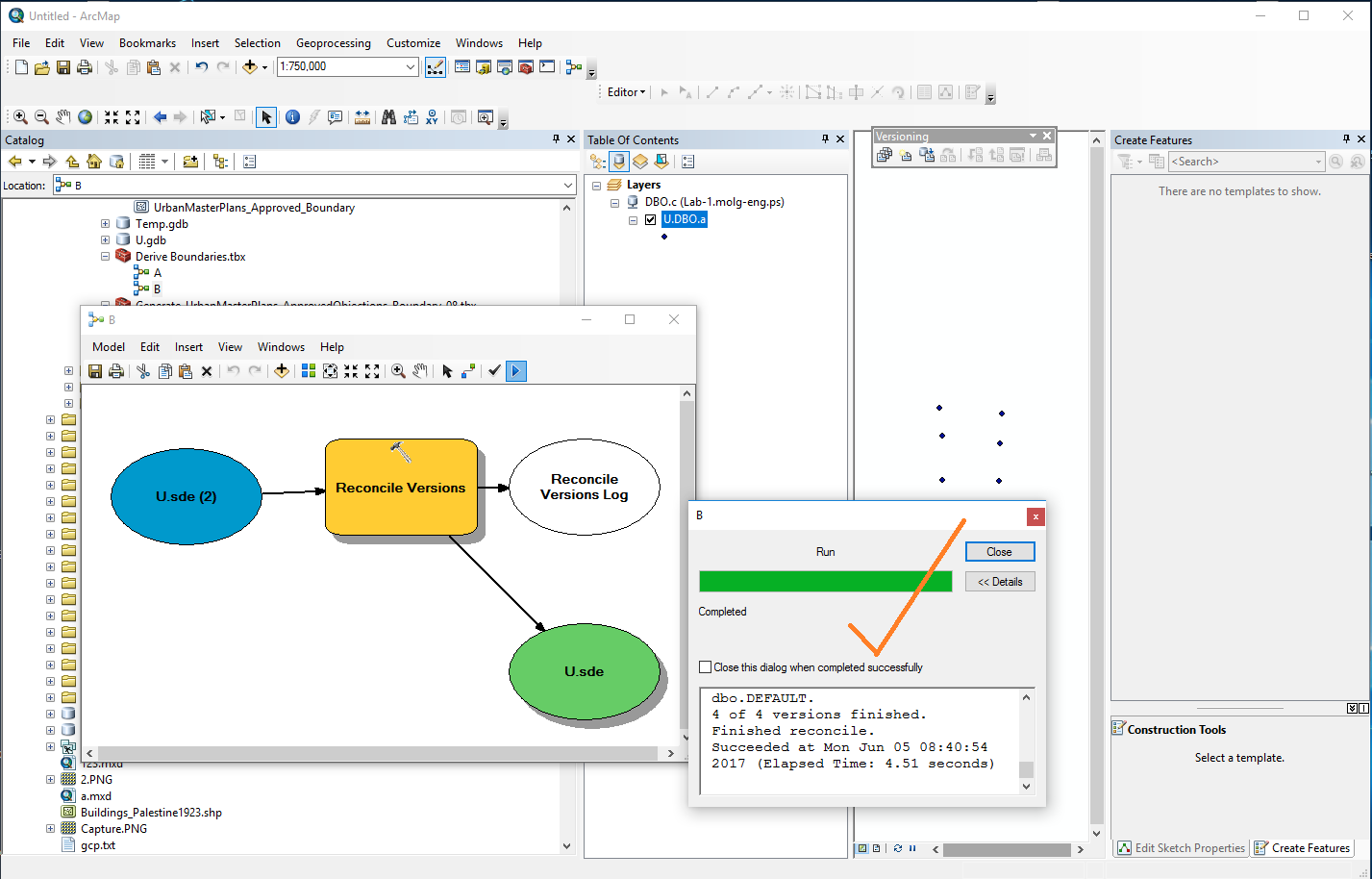Click the Go To XY icon

[x=432, y=117]
